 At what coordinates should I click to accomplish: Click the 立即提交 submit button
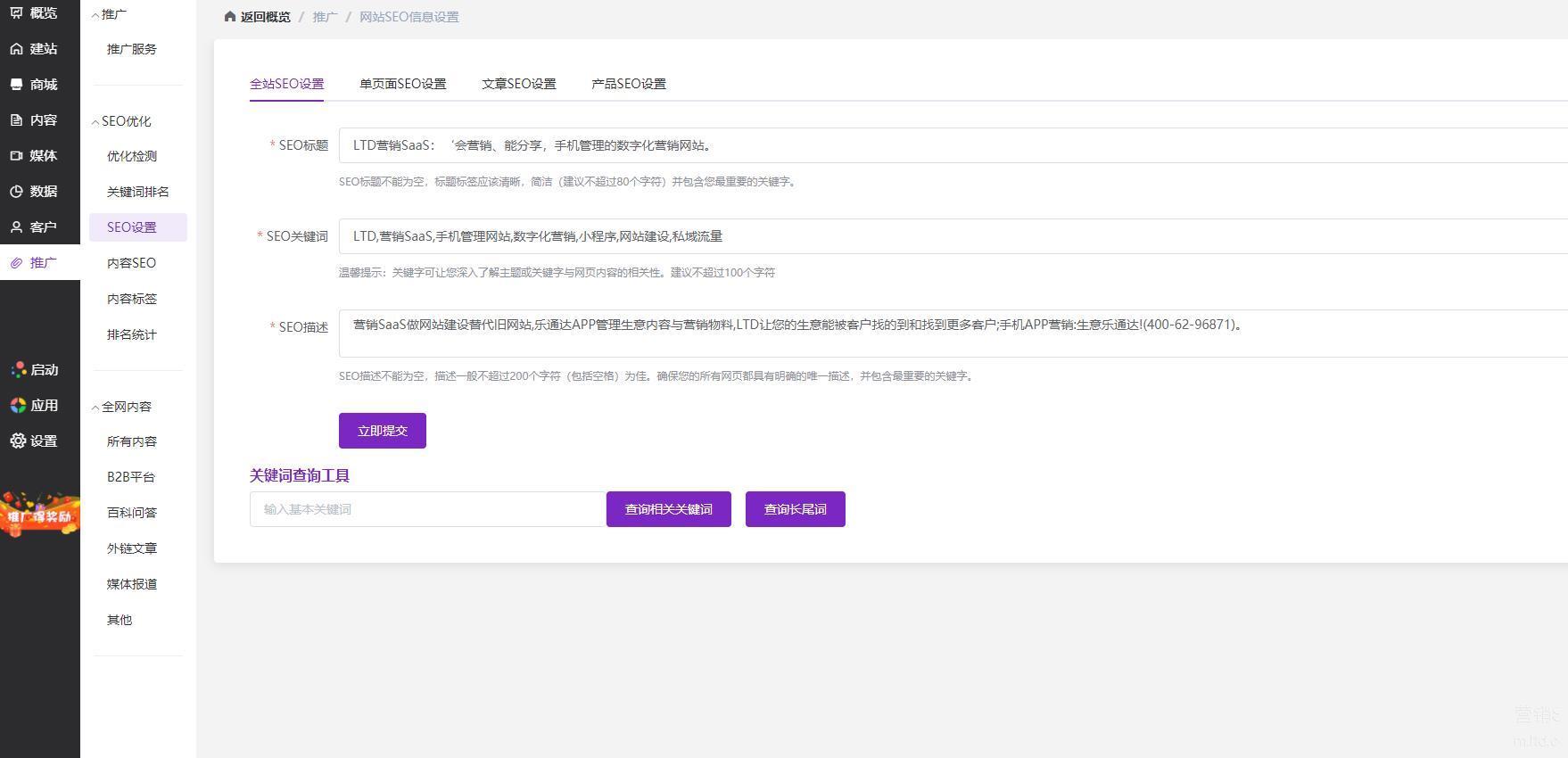[x=382, y=431]
